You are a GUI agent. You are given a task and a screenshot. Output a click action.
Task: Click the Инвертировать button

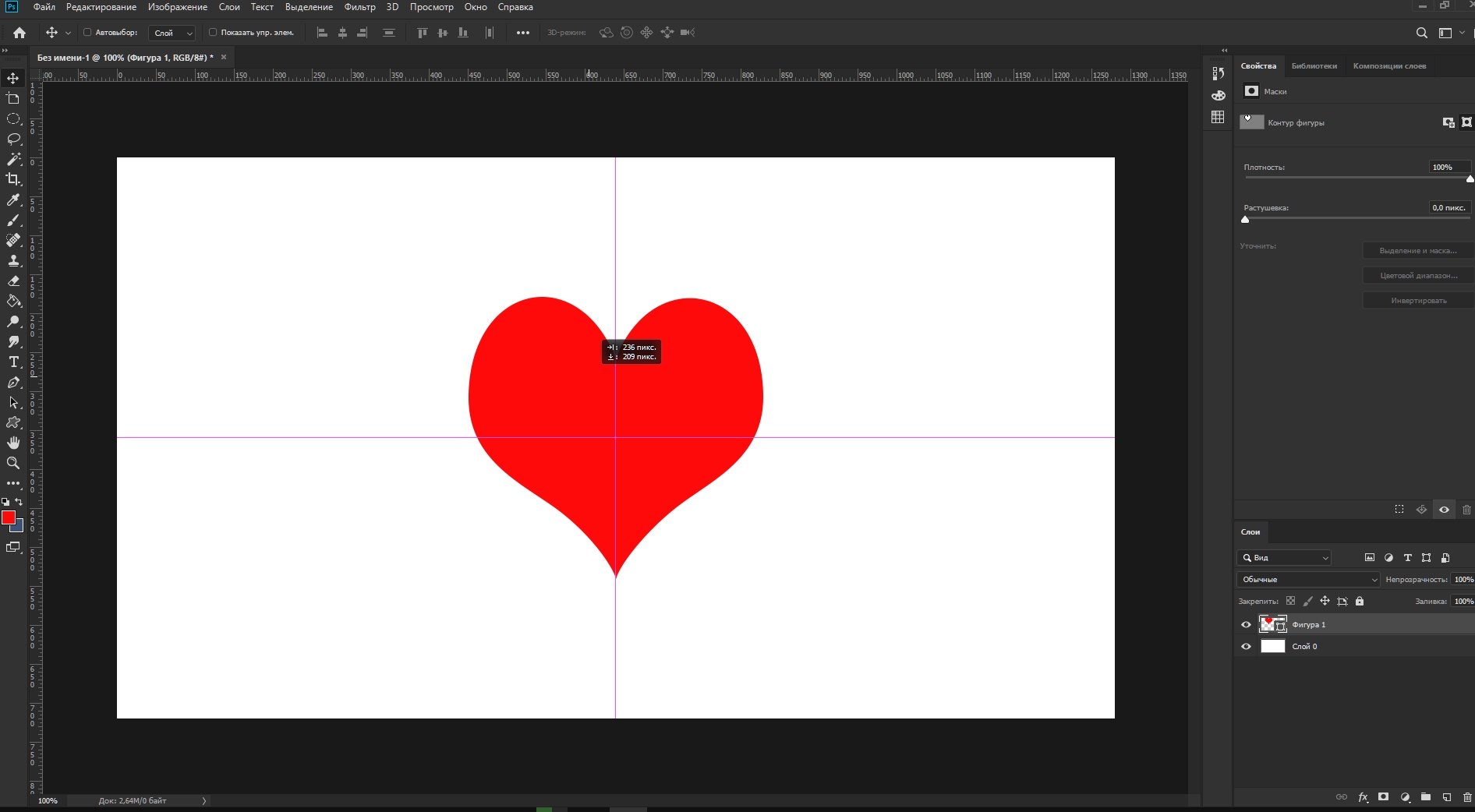1418,301
